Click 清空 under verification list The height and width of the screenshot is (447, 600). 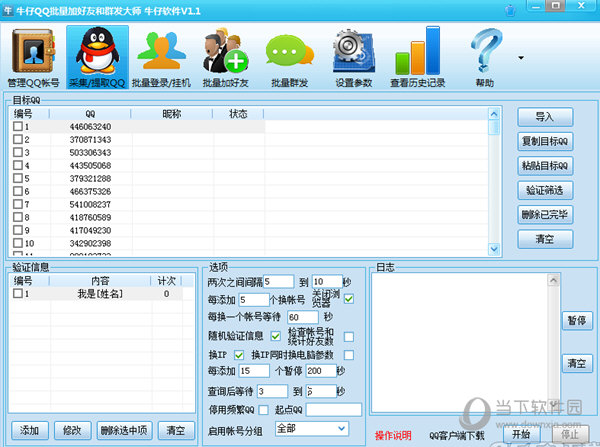(176, 431)
